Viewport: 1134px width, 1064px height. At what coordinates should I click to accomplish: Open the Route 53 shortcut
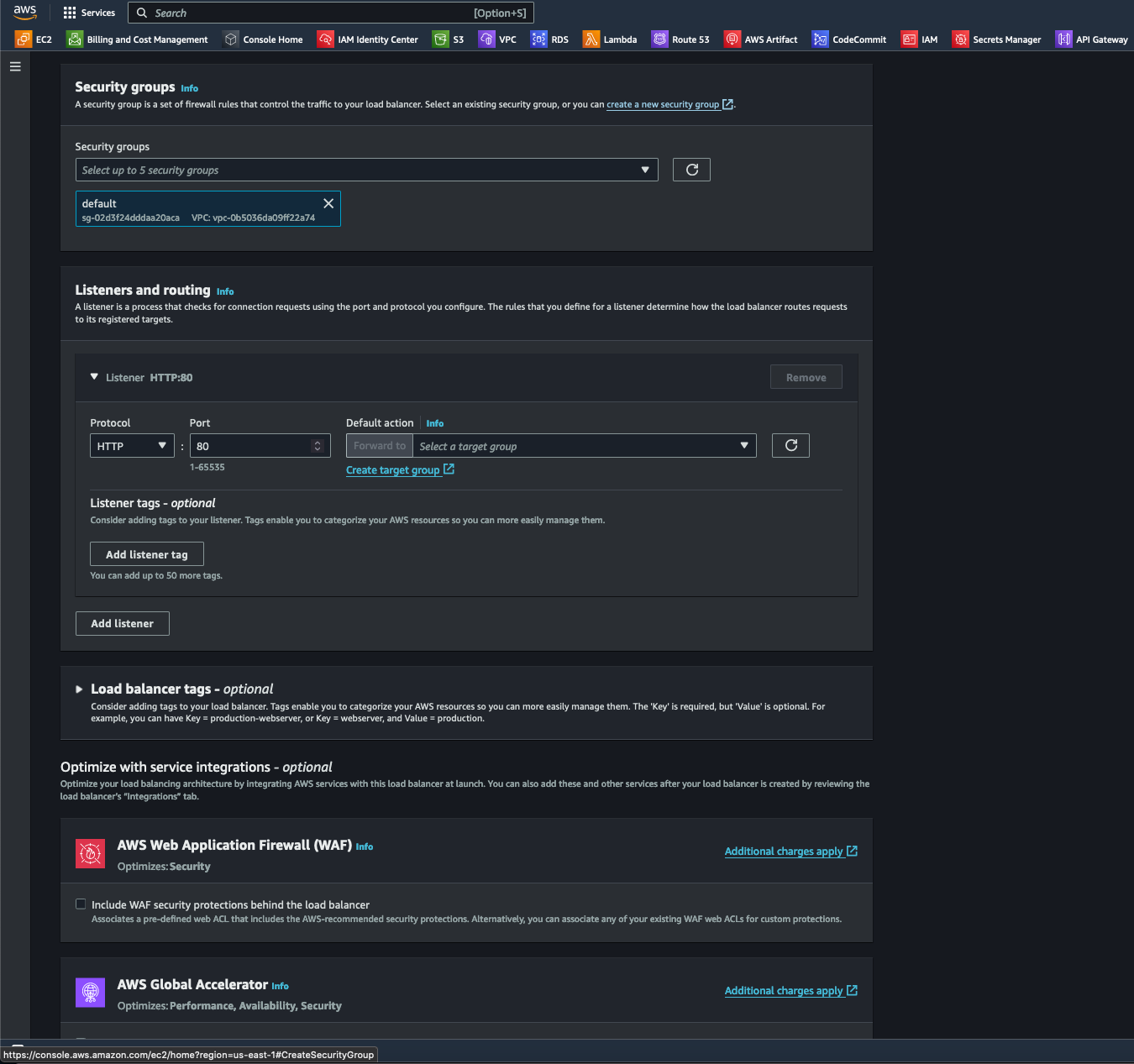click(680, 39)
